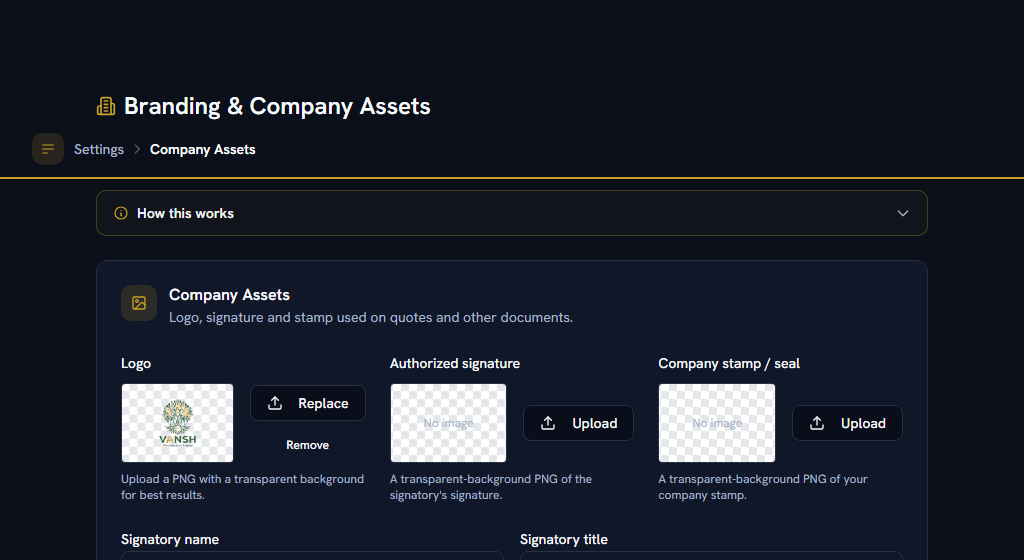Click the upload arrow icon on Replace
The width and height of the screenshot is (1024, 560).
275,403
